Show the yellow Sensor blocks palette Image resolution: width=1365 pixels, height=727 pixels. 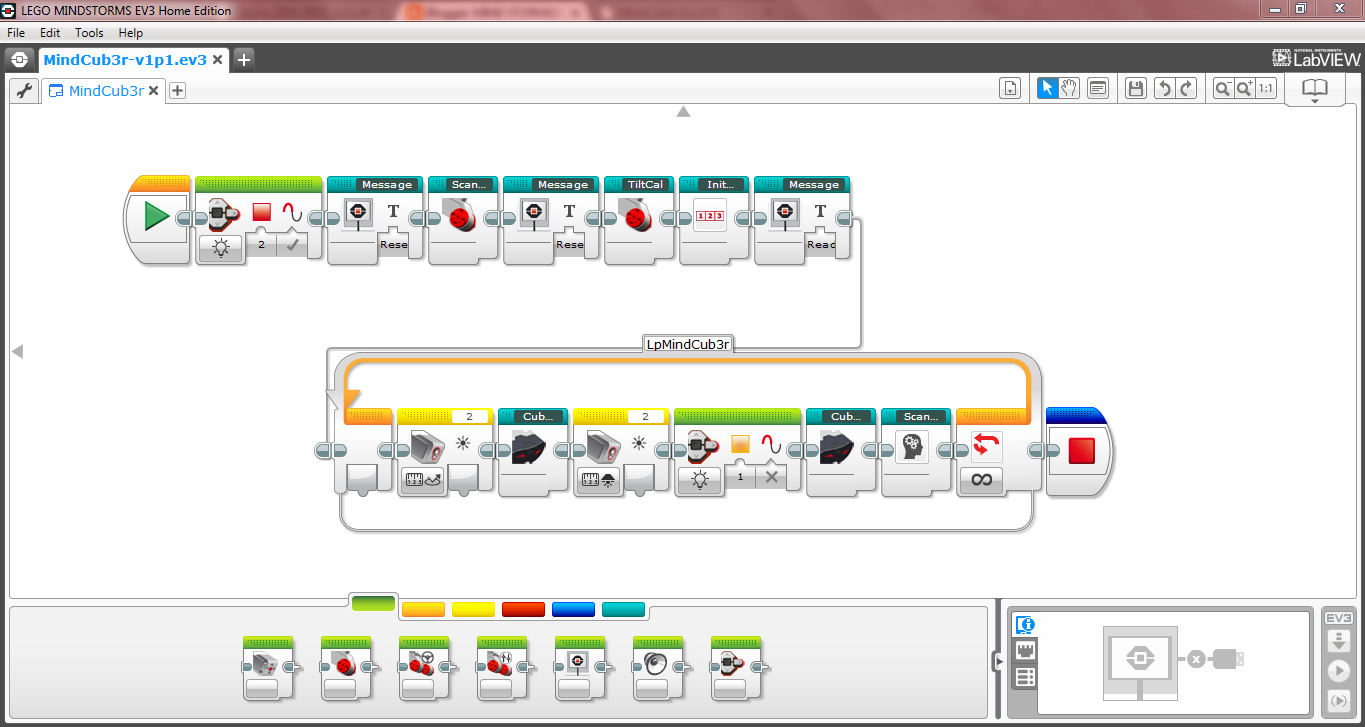point(473,609)
